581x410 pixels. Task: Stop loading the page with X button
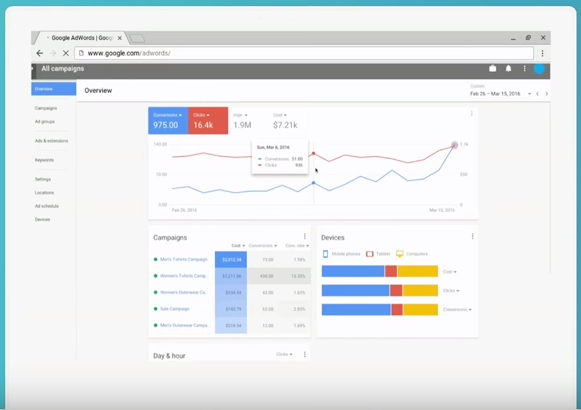pyautogui.click(x=66, y=53)
